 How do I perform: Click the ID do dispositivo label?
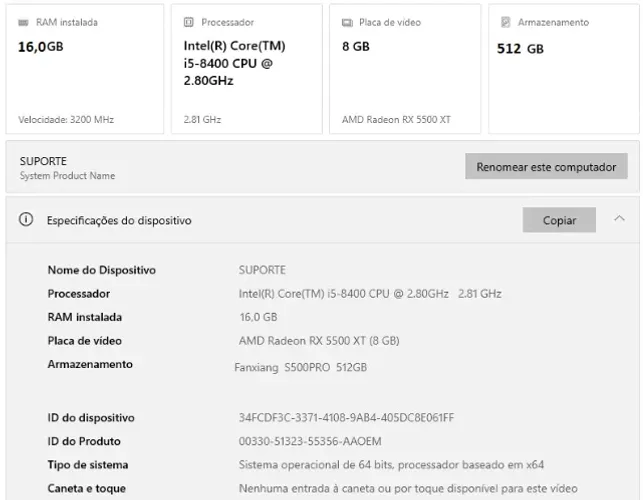click(x=91, y=418)
